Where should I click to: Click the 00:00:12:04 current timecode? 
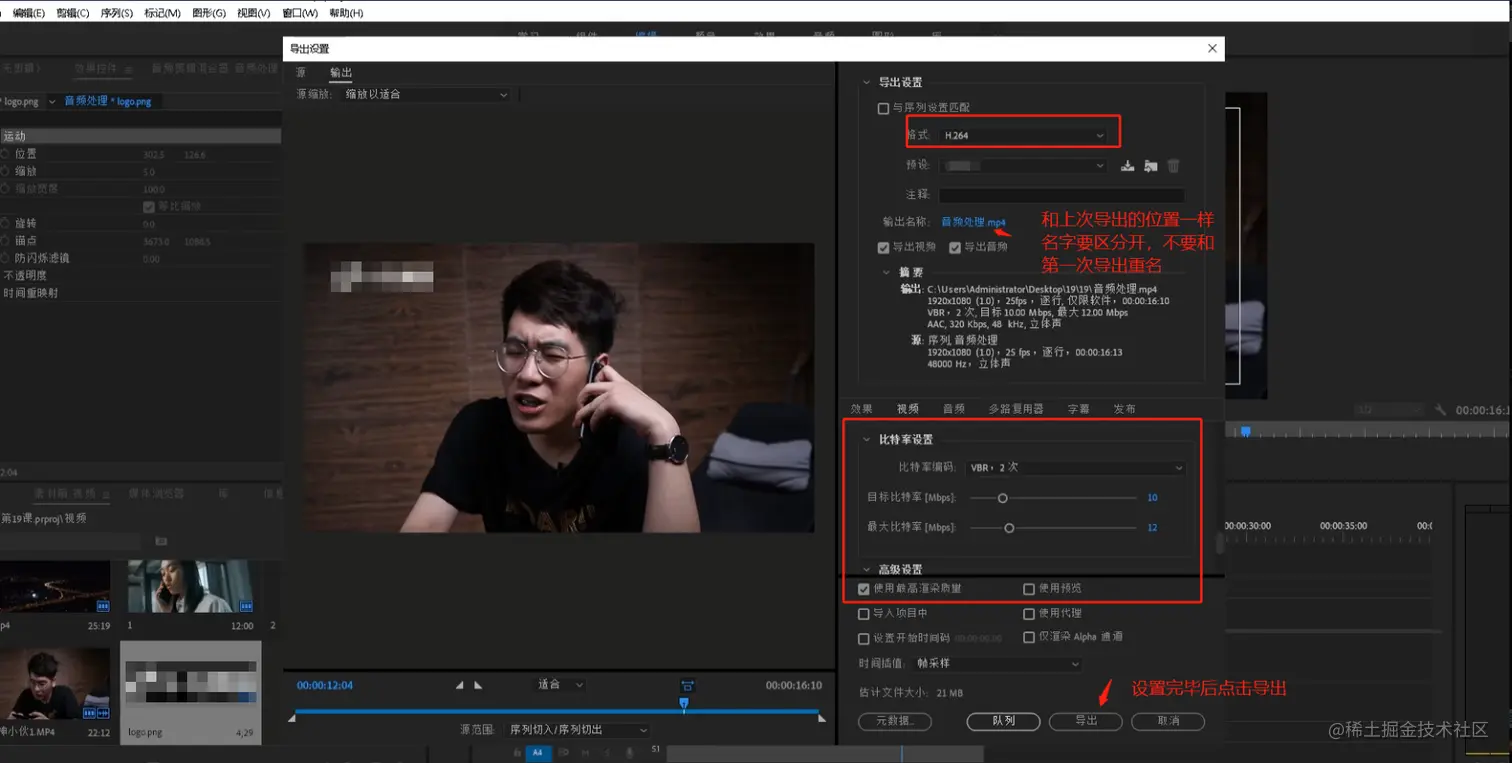coord(325,686)
